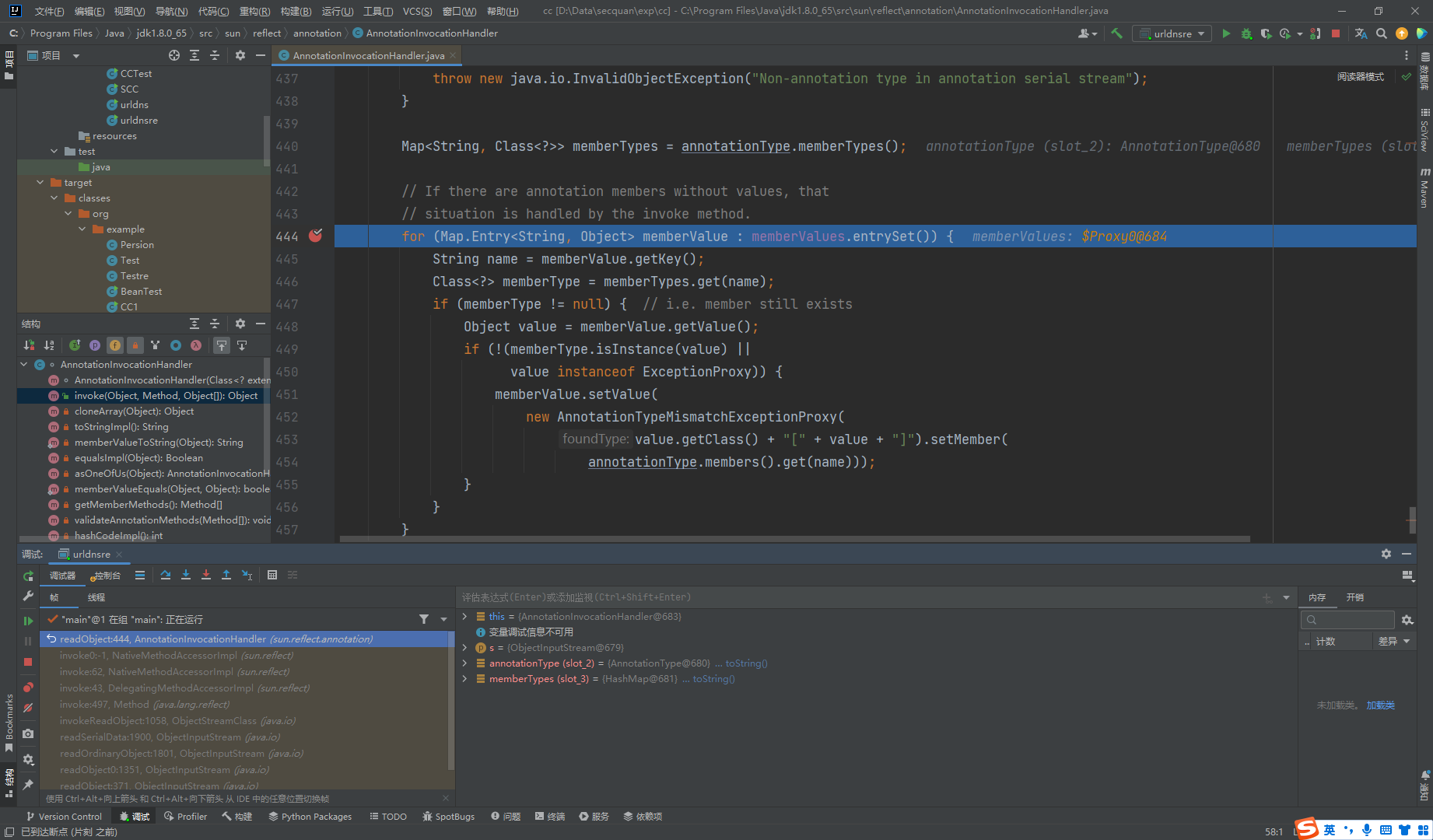Force step into with red arrow

point(206,575)
